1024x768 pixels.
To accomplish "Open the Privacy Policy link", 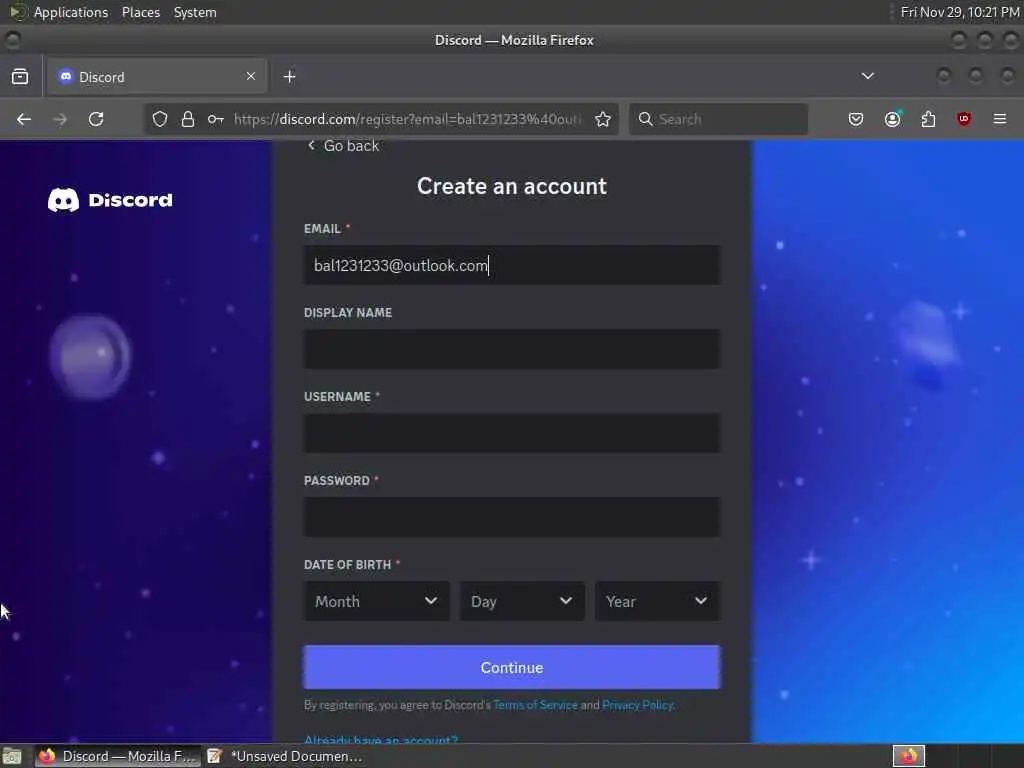I will point(637,705).
